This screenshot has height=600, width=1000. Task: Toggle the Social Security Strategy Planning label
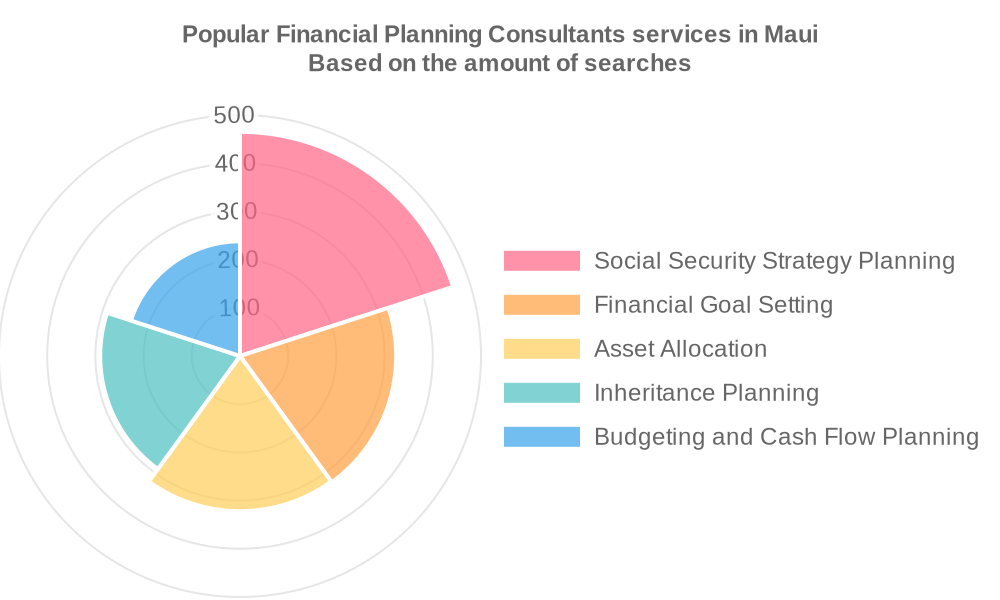click(774, 261)
